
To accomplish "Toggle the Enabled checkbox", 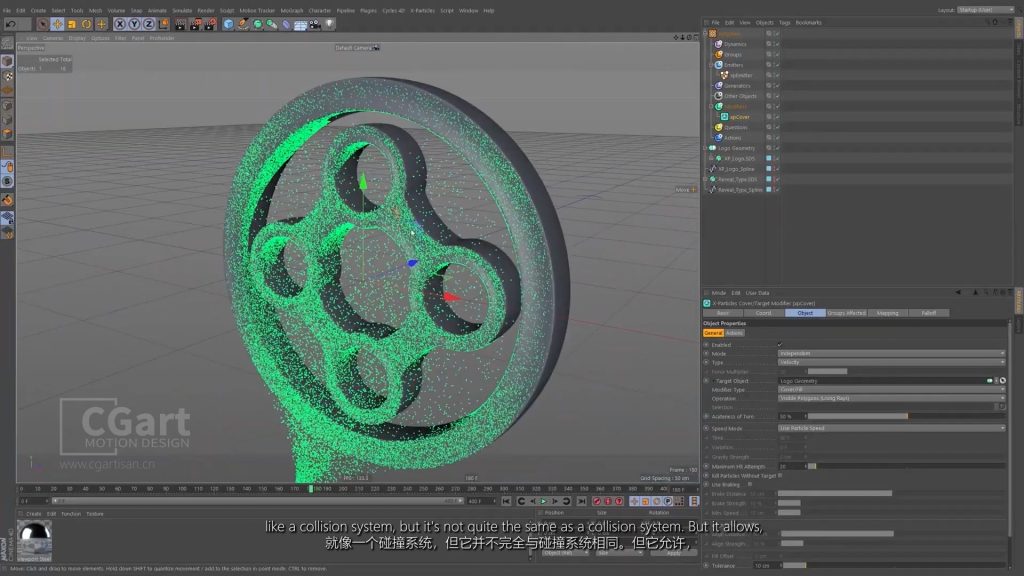I will [780, 345].
